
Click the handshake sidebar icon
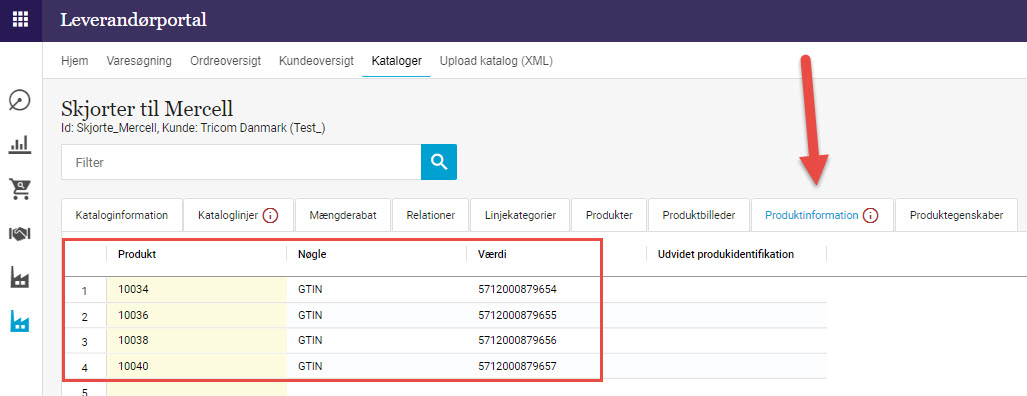point(20,234)
